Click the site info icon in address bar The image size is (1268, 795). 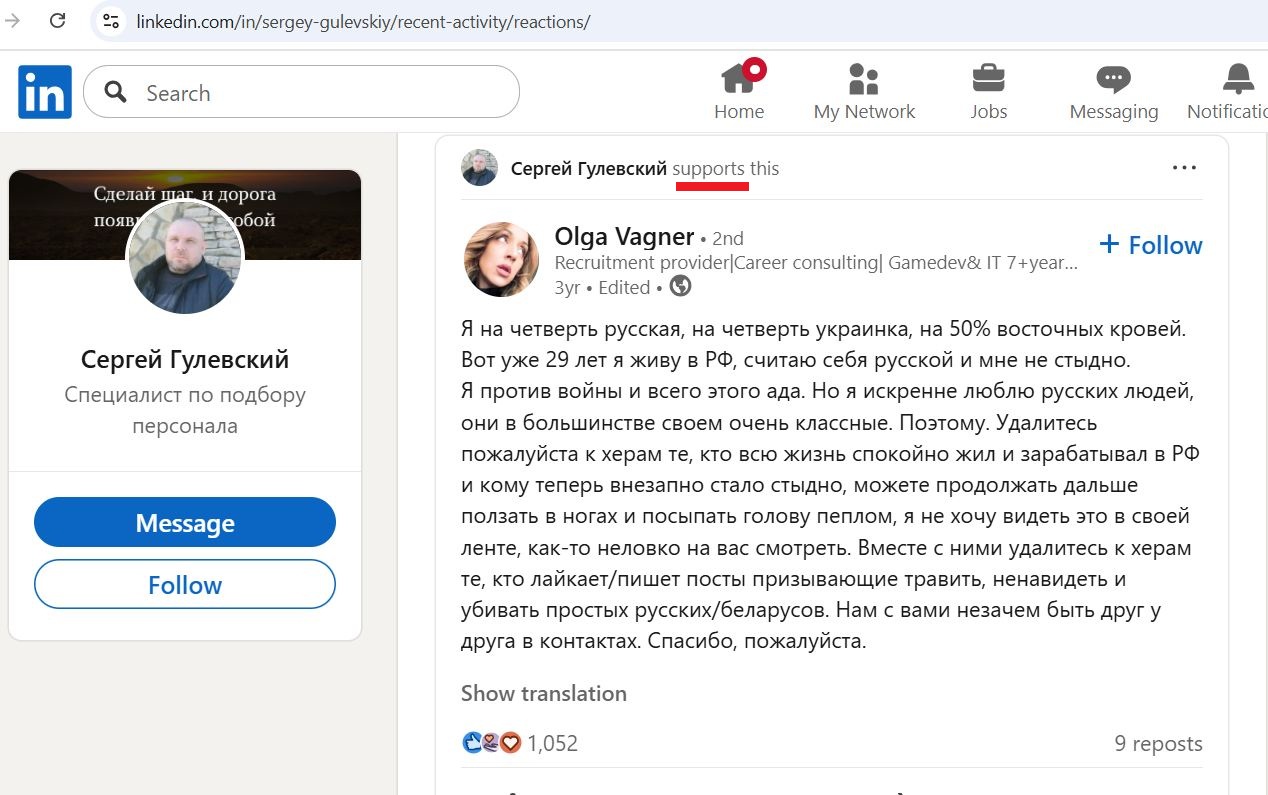[x=111, y=21]
